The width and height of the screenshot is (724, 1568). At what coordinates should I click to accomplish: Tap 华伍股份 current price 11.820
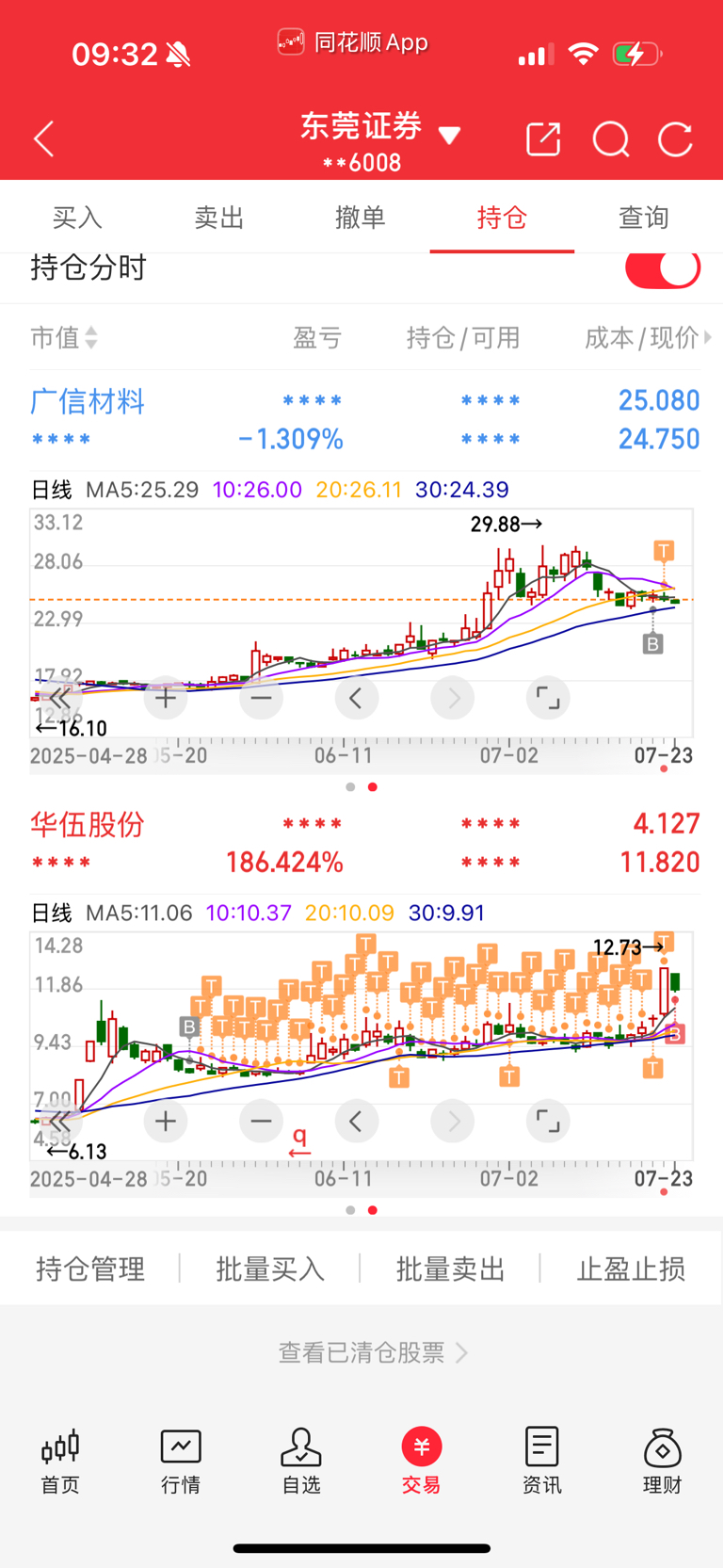[659, 862]
